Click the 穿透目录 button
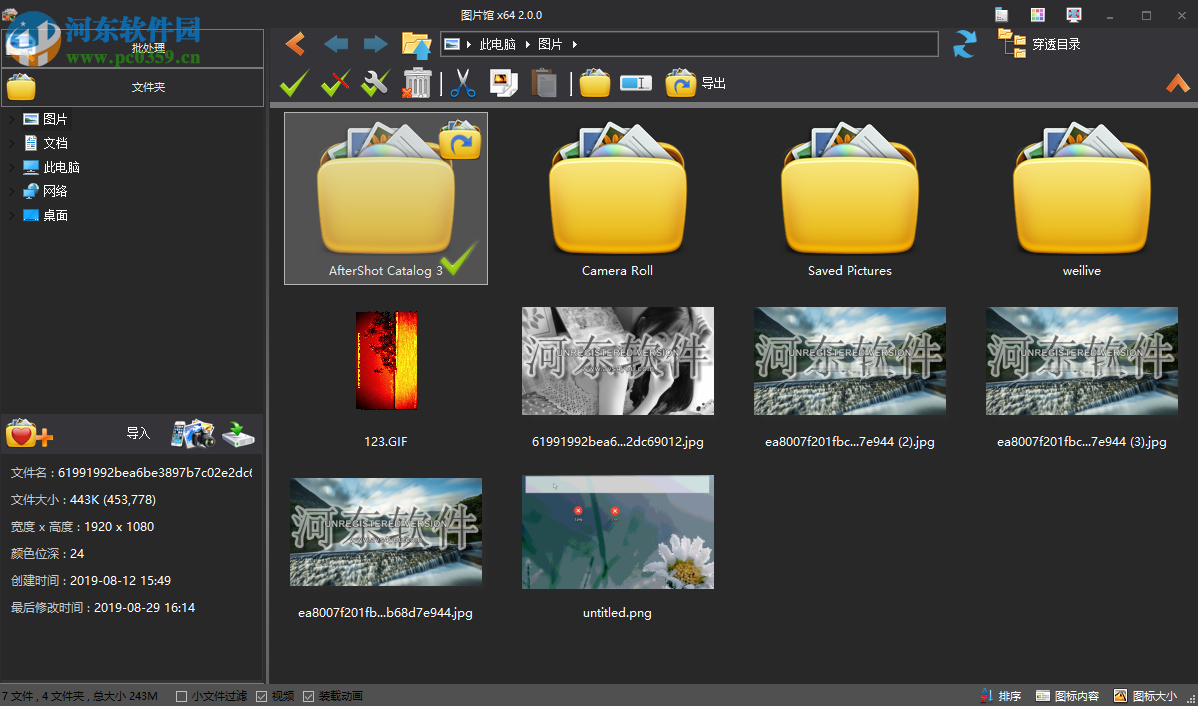 point(1040,44)
